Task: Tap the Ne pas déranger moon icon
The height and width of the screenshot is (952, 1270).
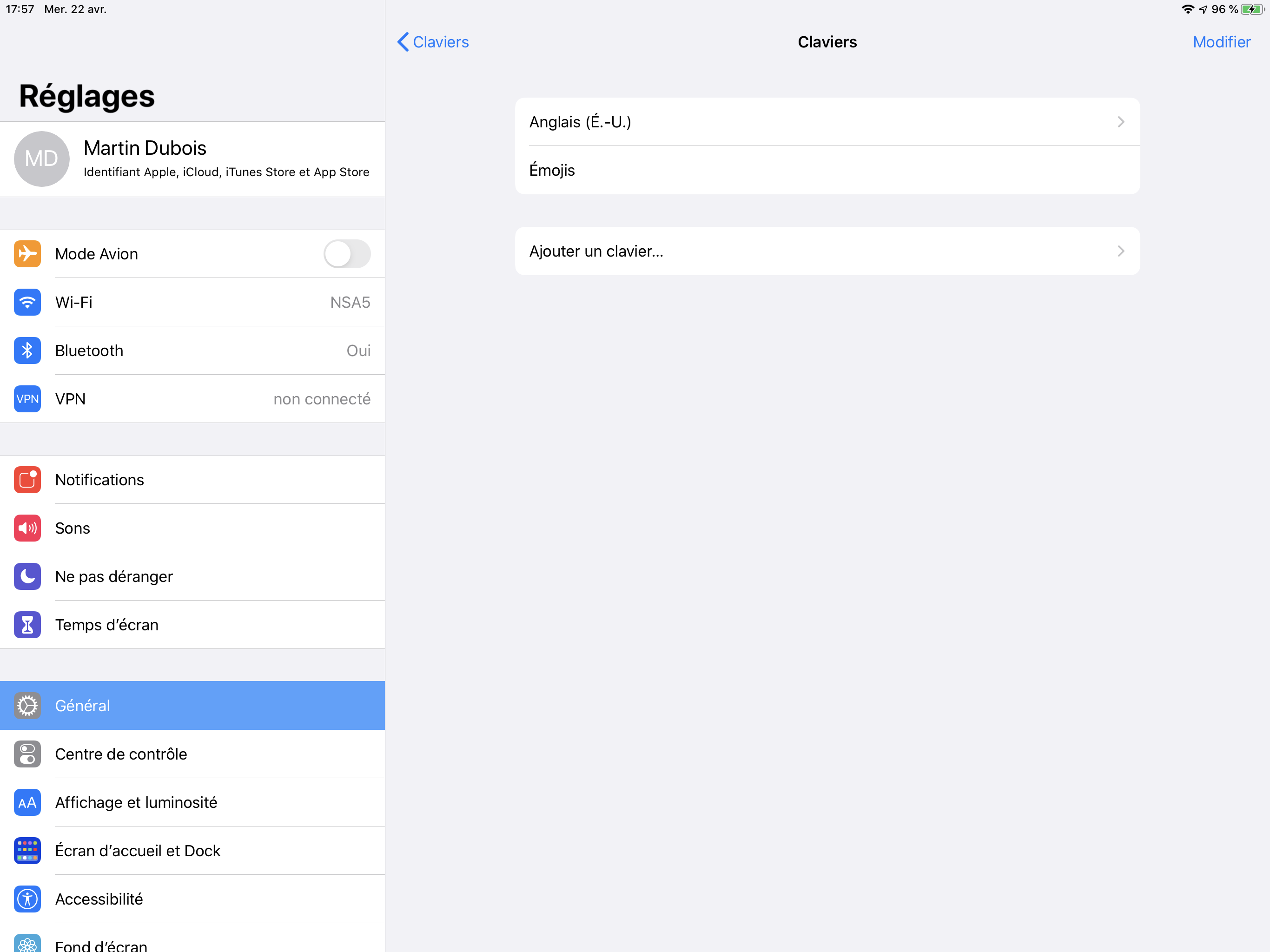Action: point(27,576)
